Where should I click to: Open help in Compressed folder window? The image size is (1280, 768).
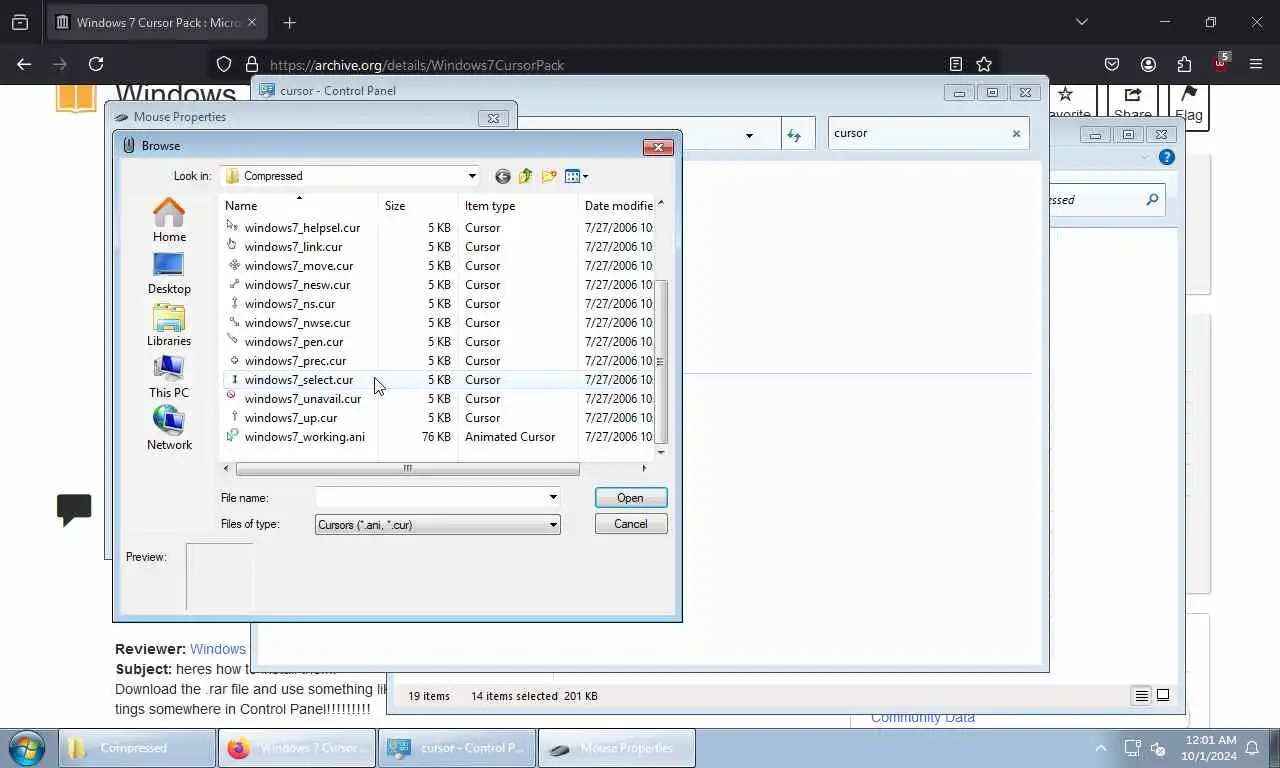[1166, 157]
